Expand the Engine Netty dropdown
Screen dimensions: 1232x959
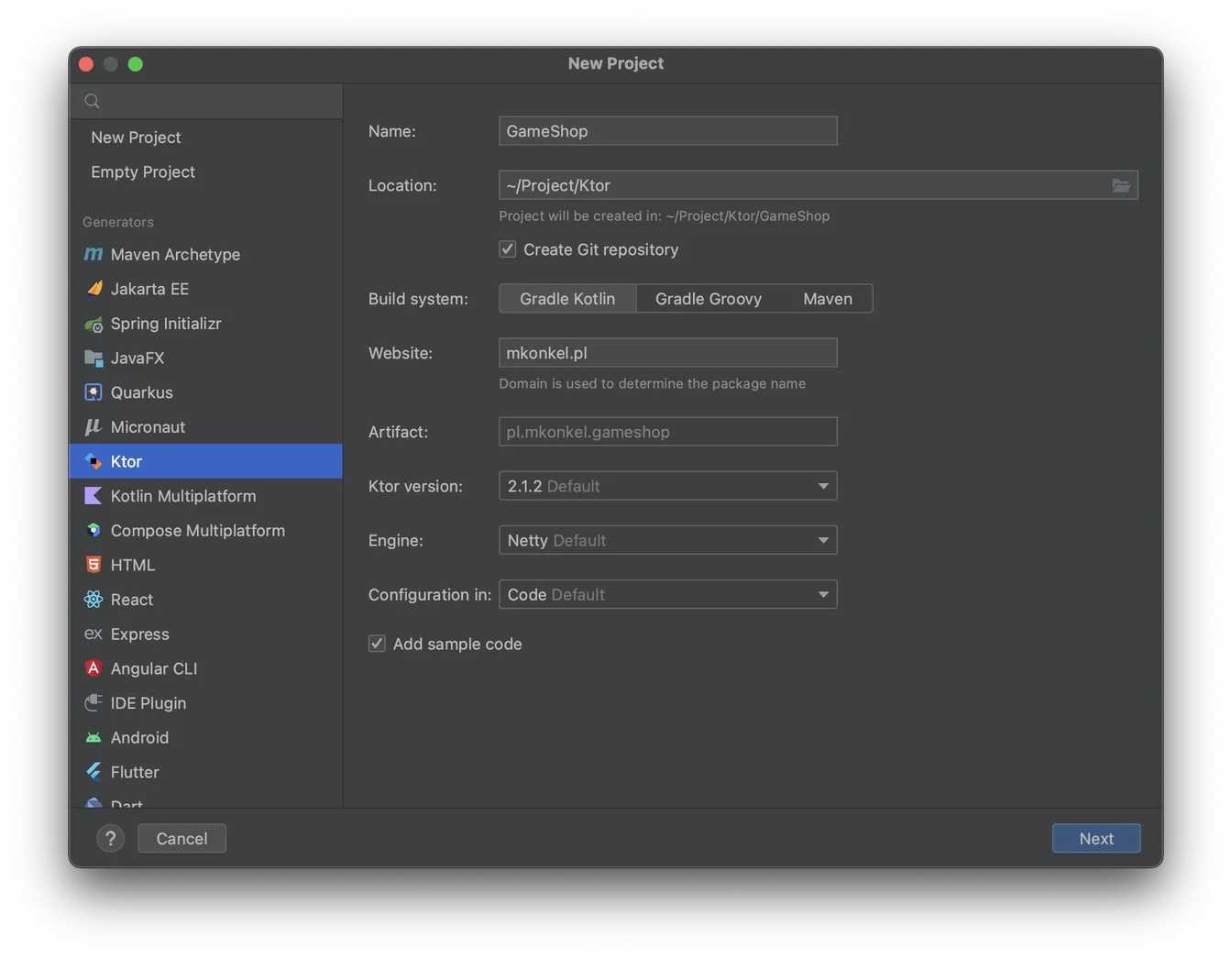coord(667,540)
